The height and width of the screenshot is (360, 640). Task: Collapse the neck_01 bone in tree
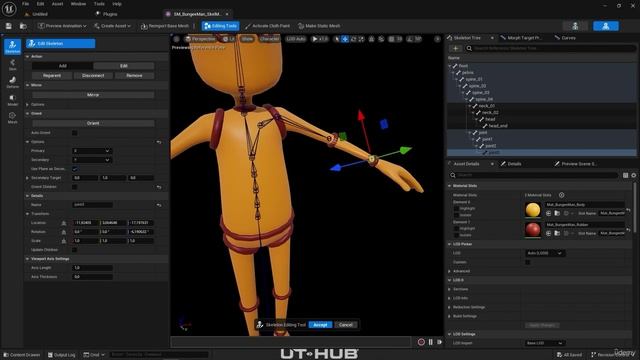coord(470,106)
